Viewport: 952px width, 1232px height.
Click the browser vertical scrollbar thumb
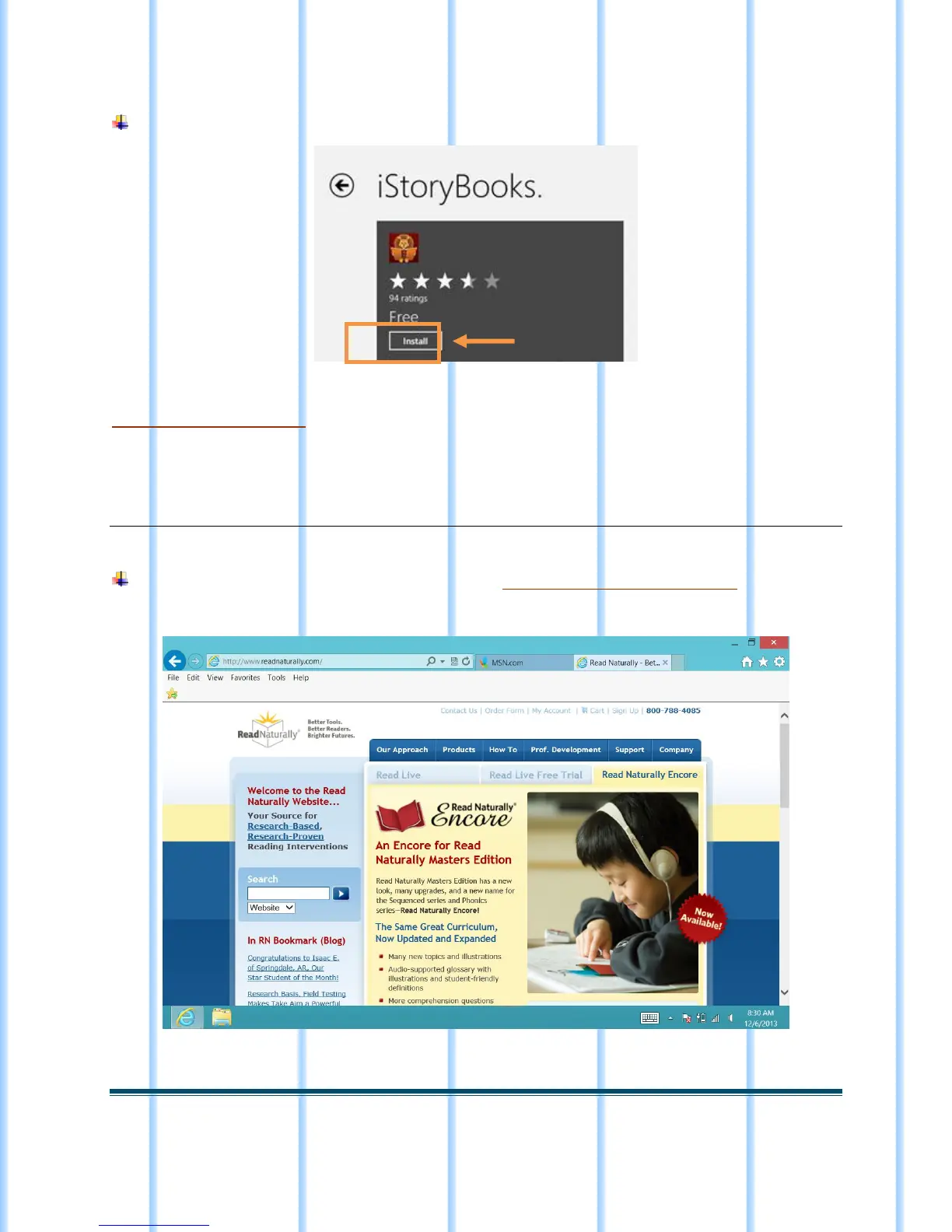coord(784,765)
